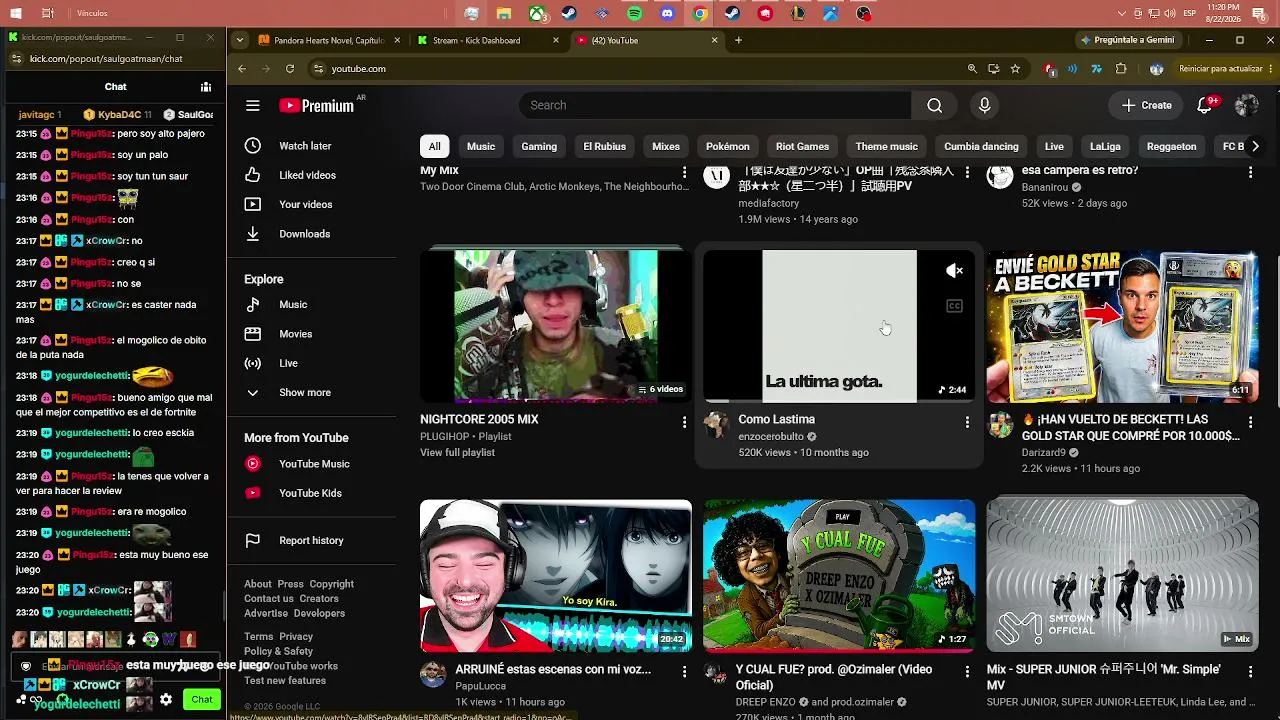This screenshot has width=1280, height=720.
Task: Open the Beckett gold star video thumbnail
Action: coord(1122,326)
